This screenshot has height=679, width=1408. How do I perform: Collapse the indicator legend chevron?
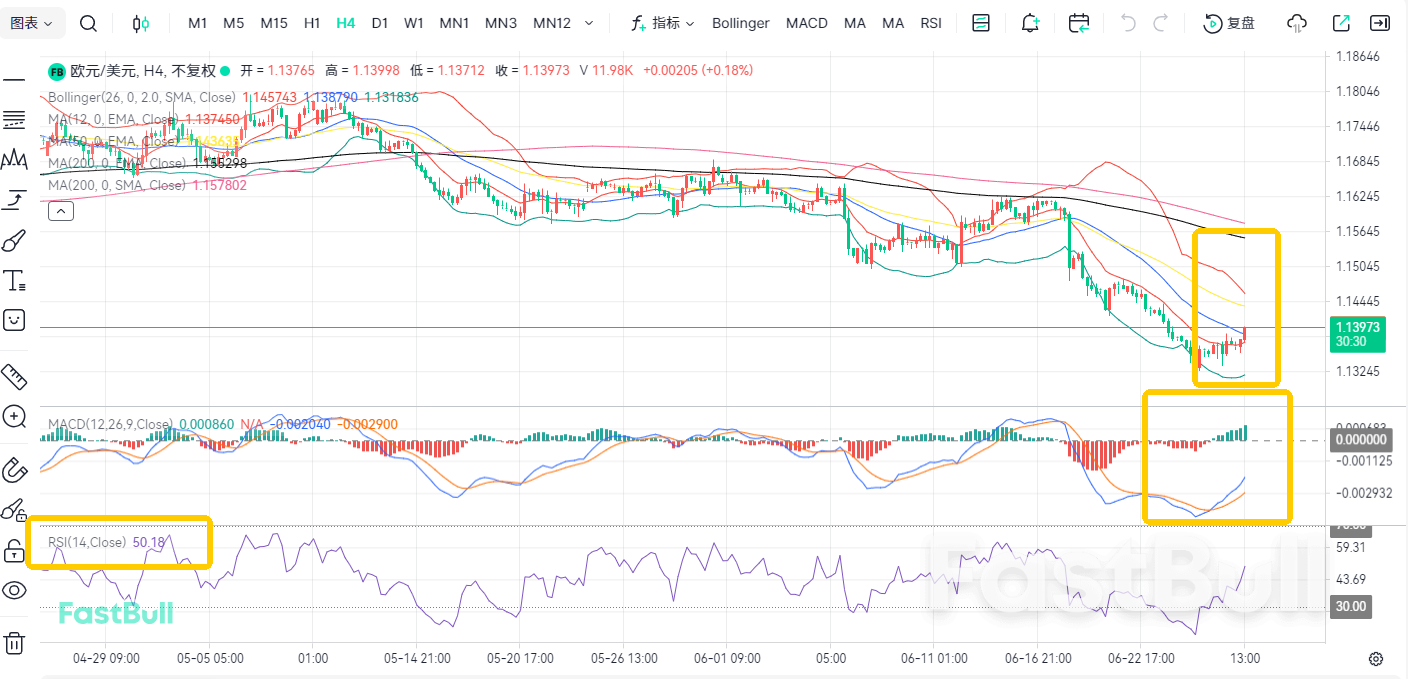click(60, 210)
